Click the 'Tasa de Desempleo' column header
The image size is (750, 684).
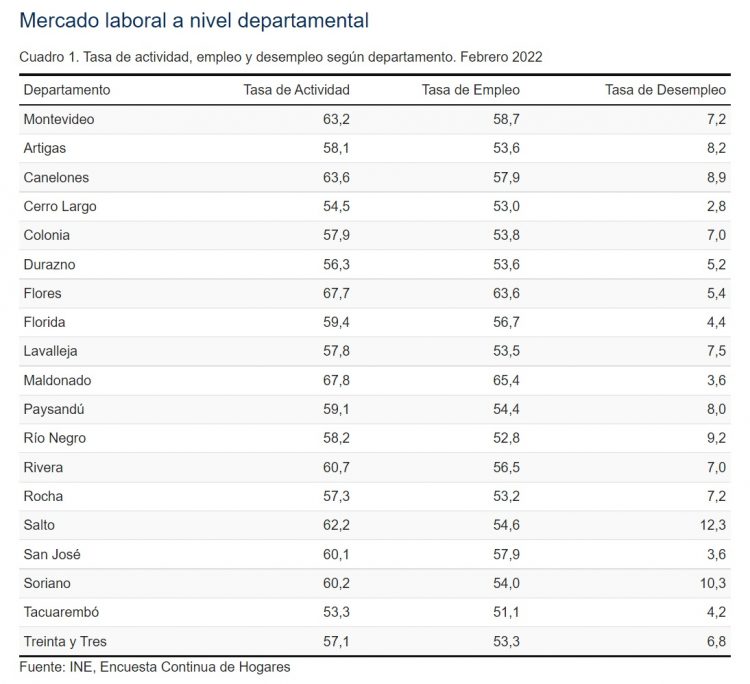[665, 90]
